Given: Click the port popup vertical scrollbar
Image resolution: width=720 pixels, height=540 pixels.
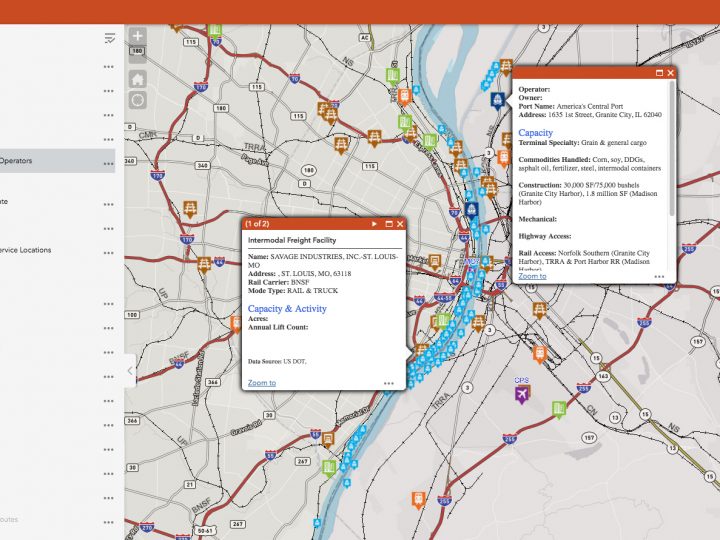Looking at the screenshot, I should pos(672,150).
